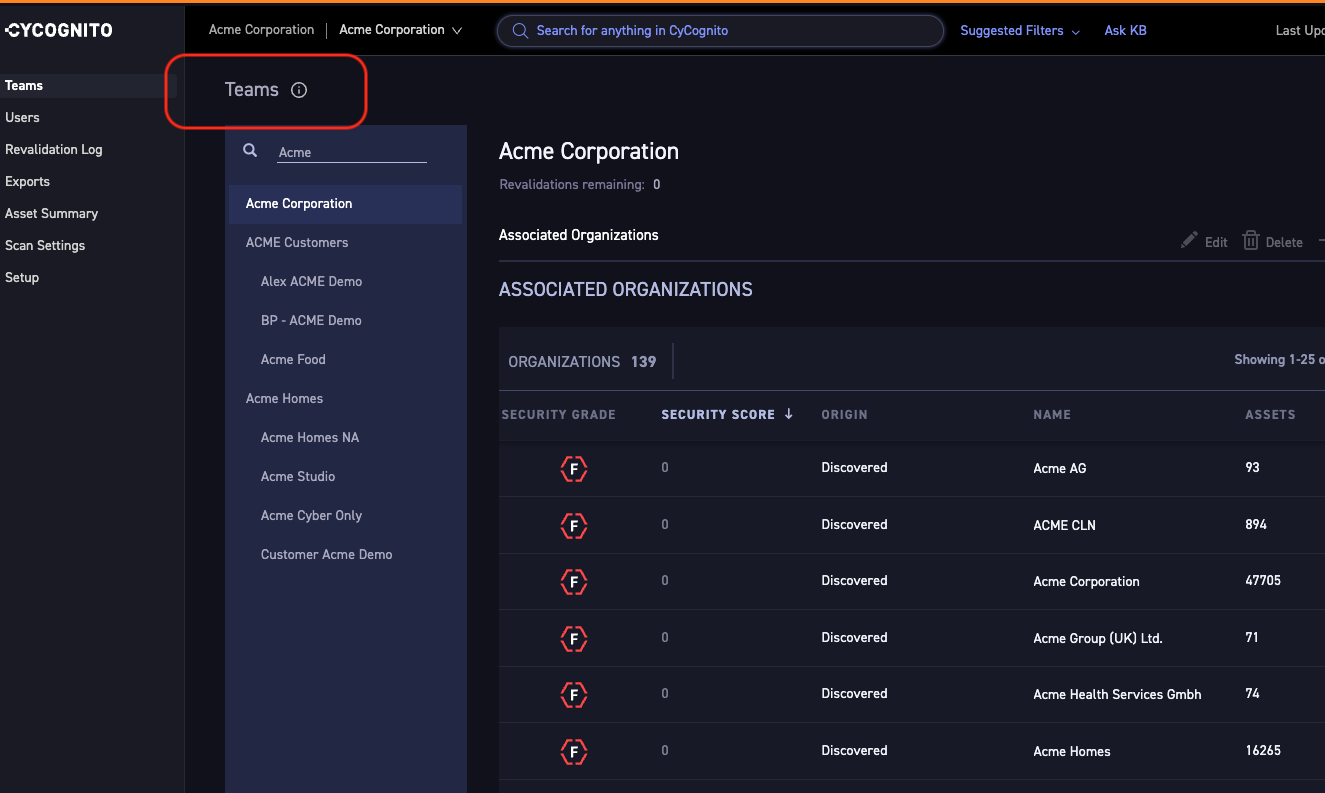
Task: Click the first Acme Corporation breadcrumb
Action: click(261, 30)
